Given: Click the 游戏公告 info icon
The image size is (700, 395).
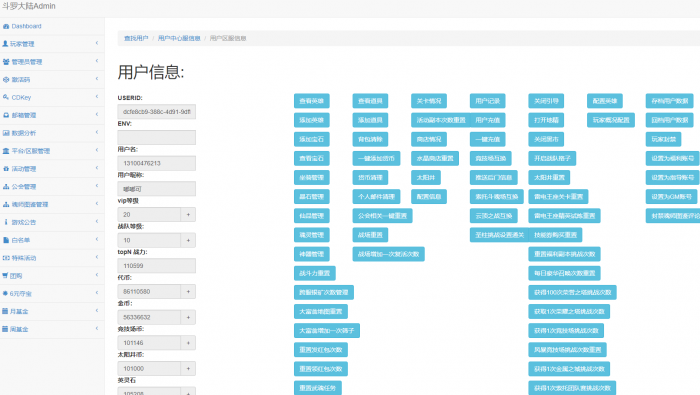Looking at the screenshot, I should click(6, 222).
